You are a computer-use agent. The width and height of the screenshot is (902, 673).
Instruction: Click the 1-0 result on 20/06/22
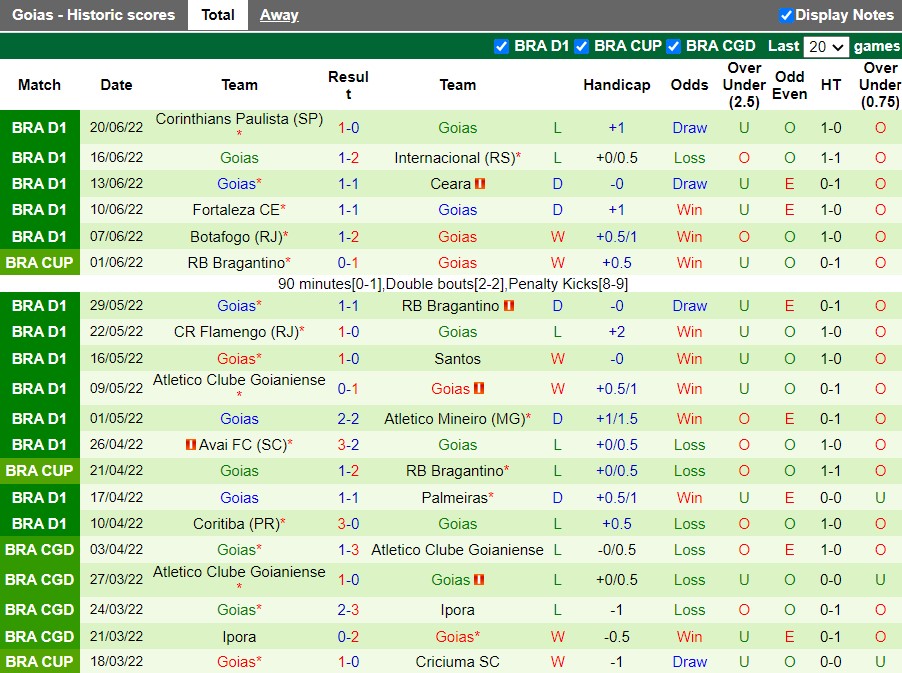[x=349, y=128]
